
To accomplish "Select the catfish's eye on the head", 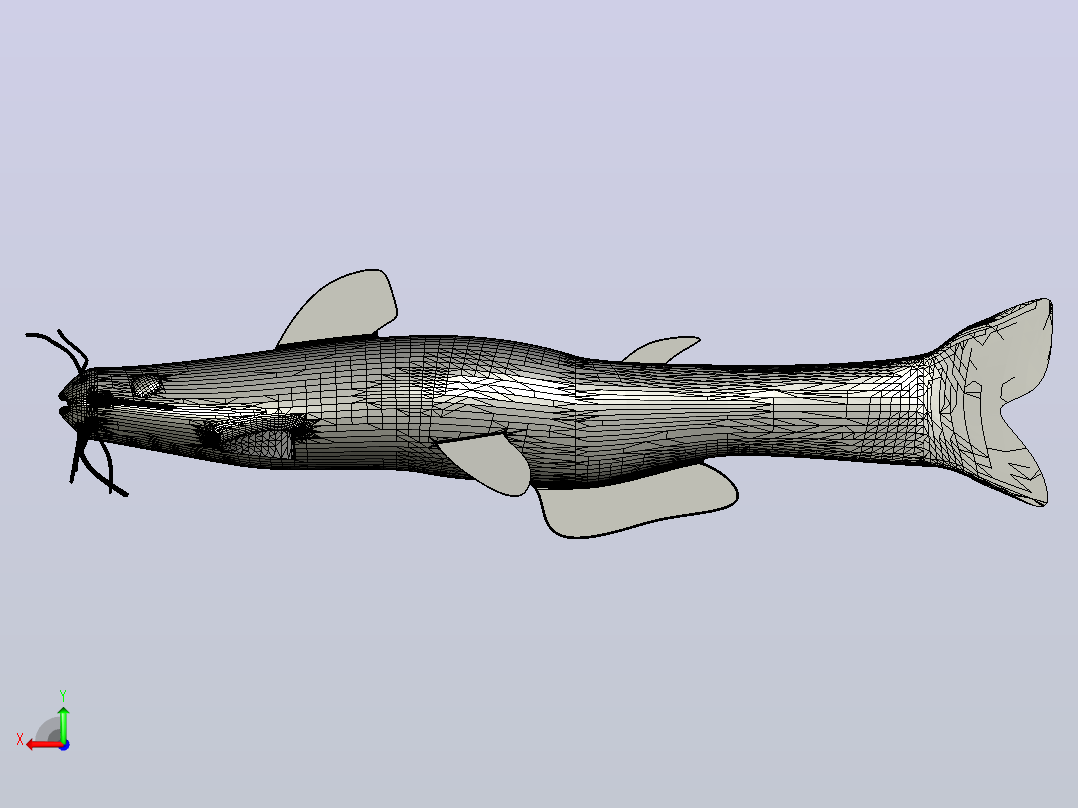I will (147, 385).
